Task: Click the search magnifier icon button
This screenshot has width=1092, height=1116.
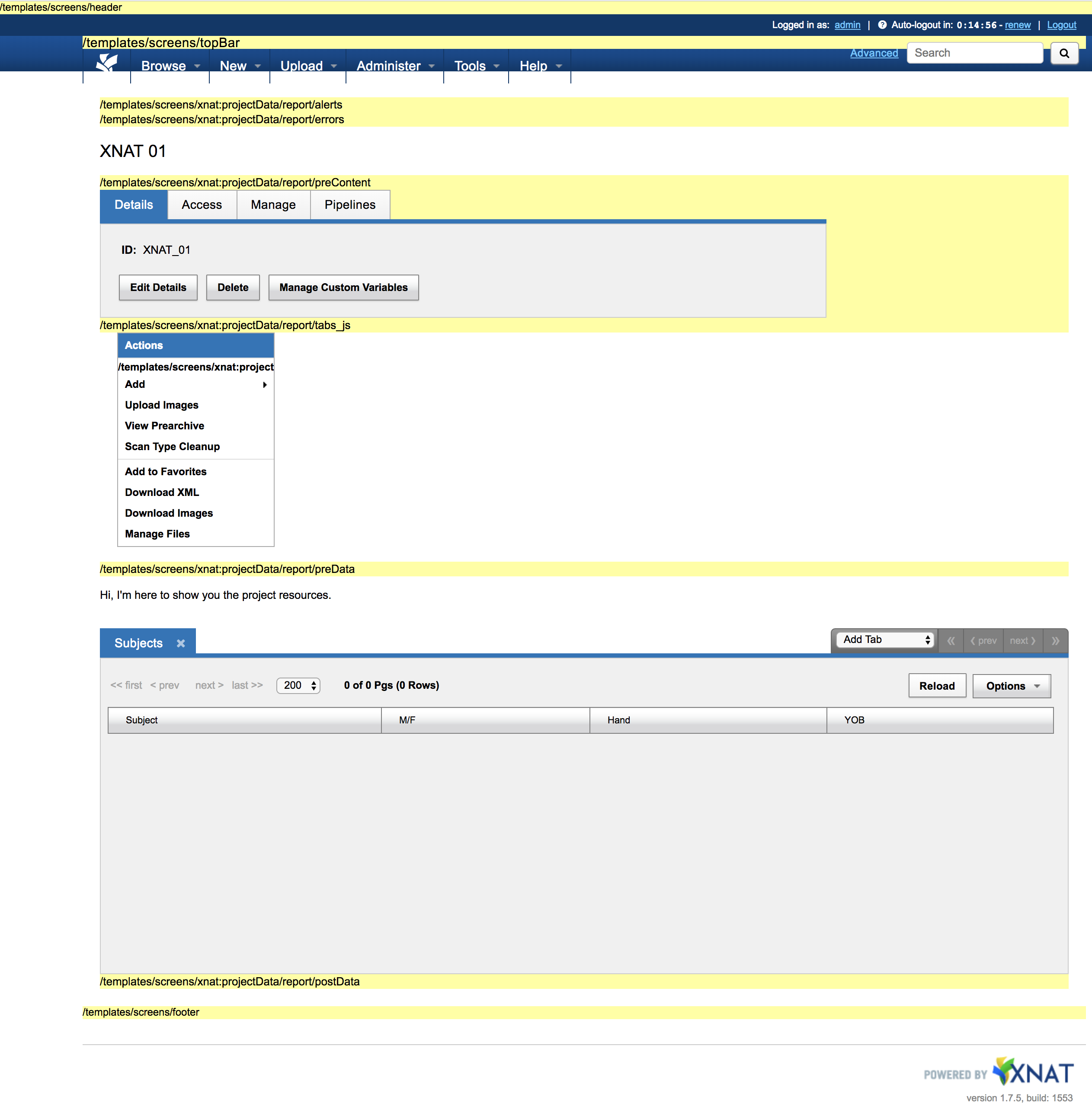Action: (1064, 53)
